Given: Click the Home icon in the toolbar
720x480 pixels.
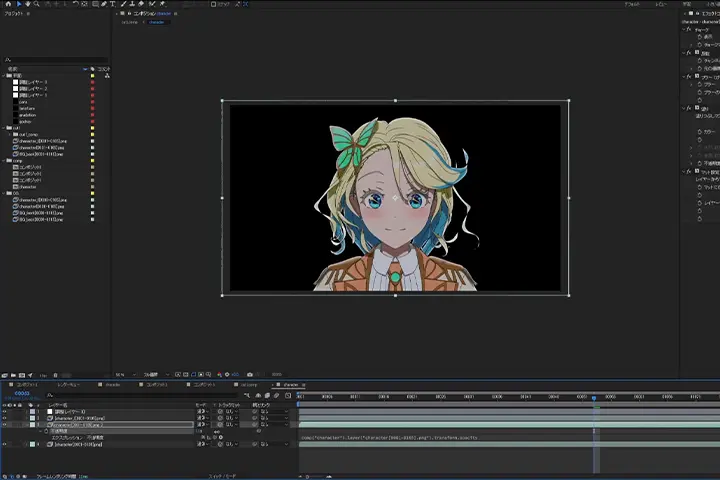Looking at the screenshot, I should 8,4.
